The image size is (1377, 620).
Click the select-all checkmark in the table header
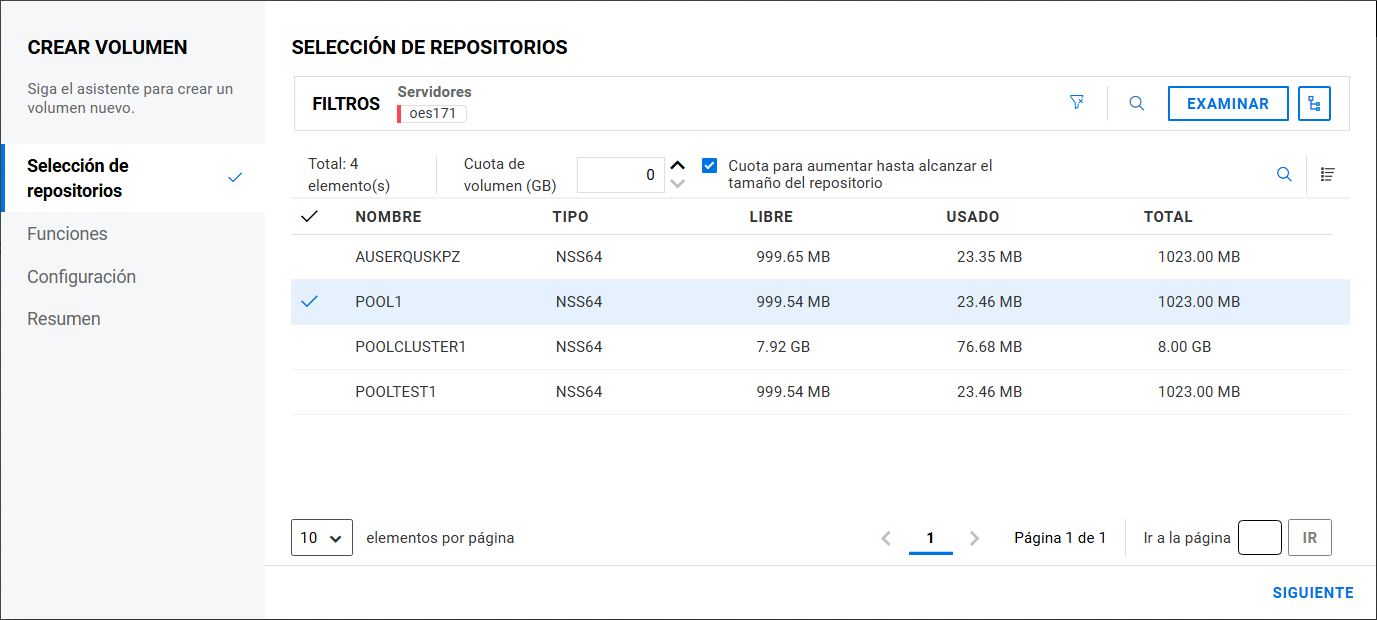click(x=309, y=217)
